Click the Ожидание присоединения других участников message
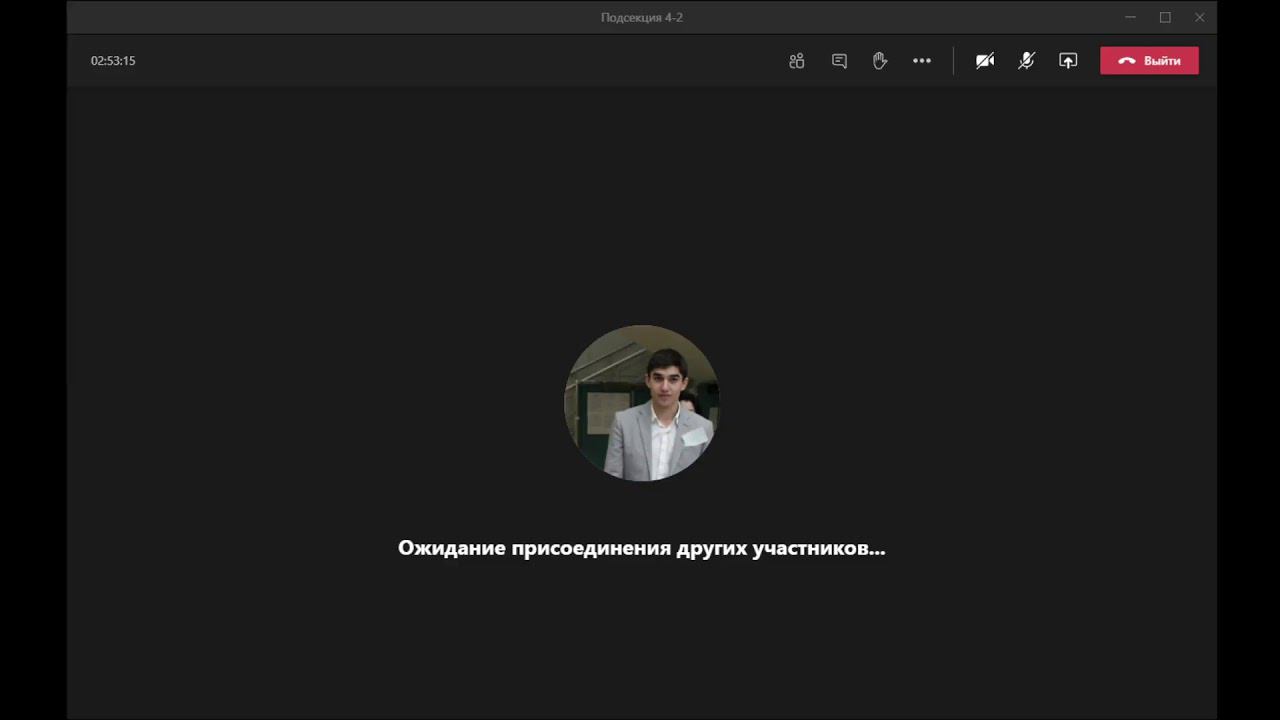 (x=641, y=548)
